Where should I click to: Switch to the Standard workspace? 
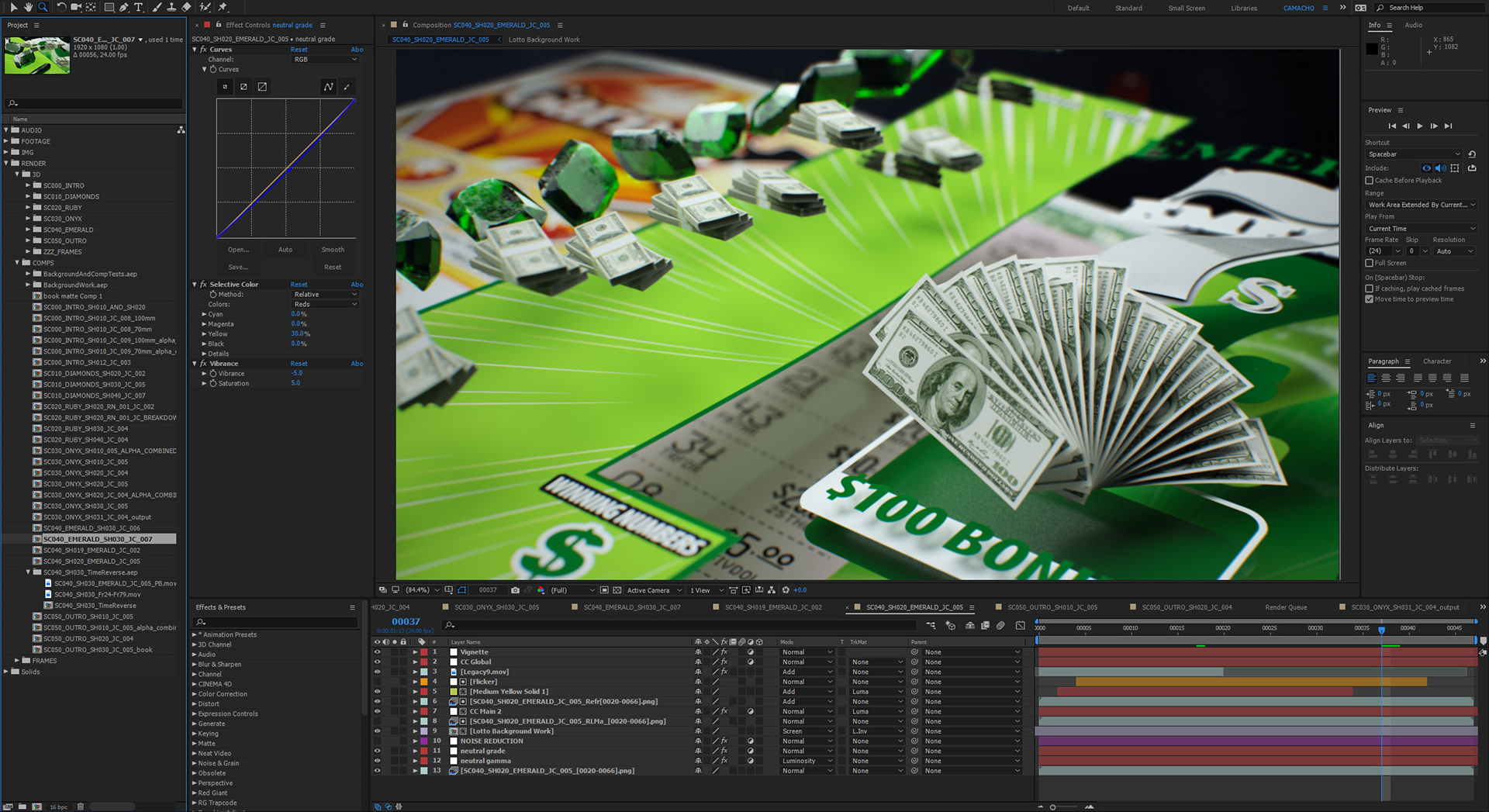click(1128, 8)
